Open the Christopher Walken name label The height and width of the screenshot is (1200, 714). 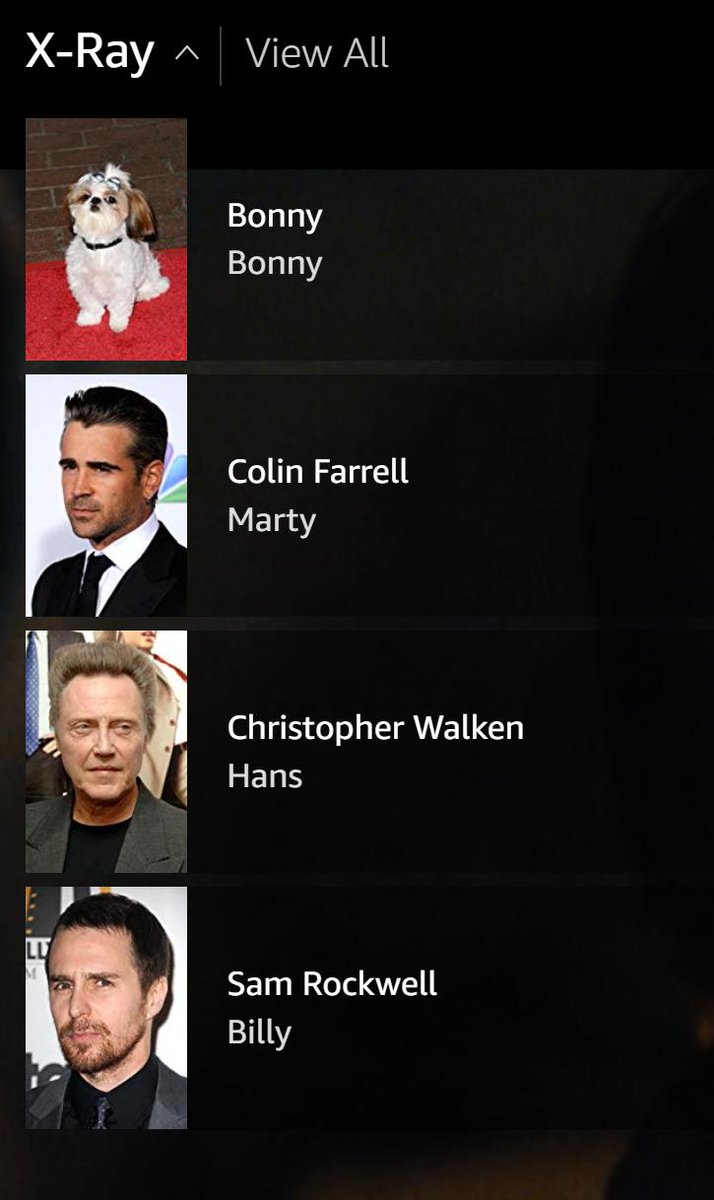(x=375, y=729)
